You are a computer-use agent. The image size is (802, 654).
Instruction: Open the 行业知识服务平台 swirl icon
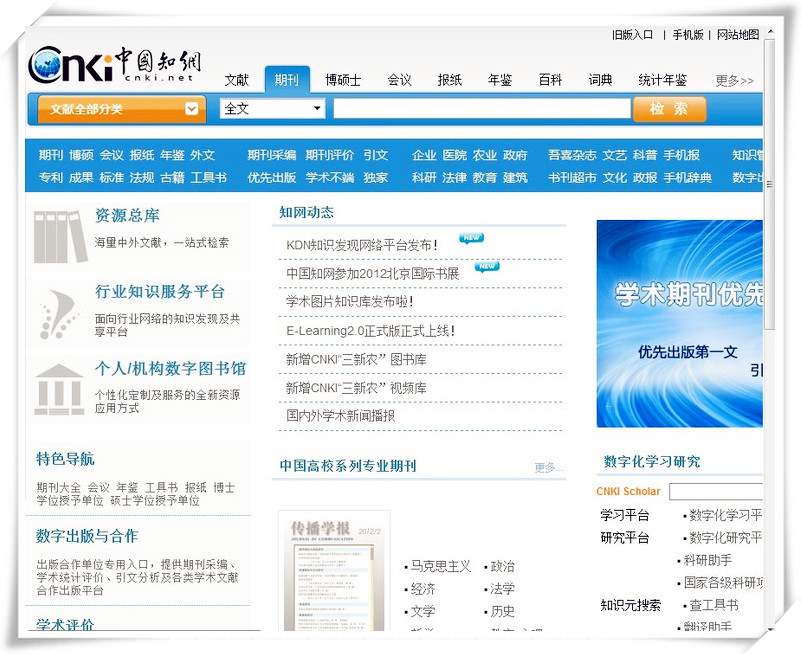pos(60,314)
